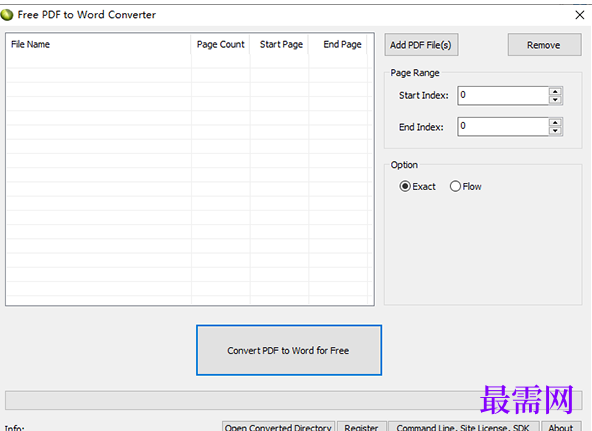The width and height of the screenshot is (592, 431).
Task: Click the Add PDF File(s) button
Action: [421, 45]
